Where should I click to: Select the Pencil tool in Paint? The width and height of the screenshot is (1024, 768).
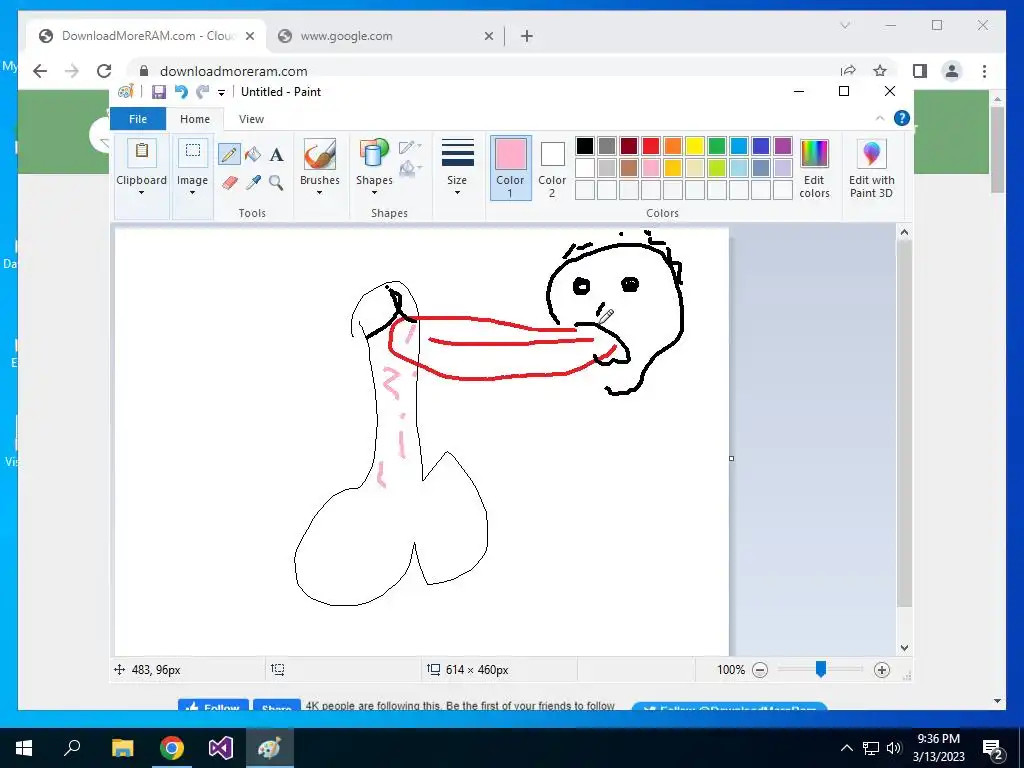tap(229, 155)
